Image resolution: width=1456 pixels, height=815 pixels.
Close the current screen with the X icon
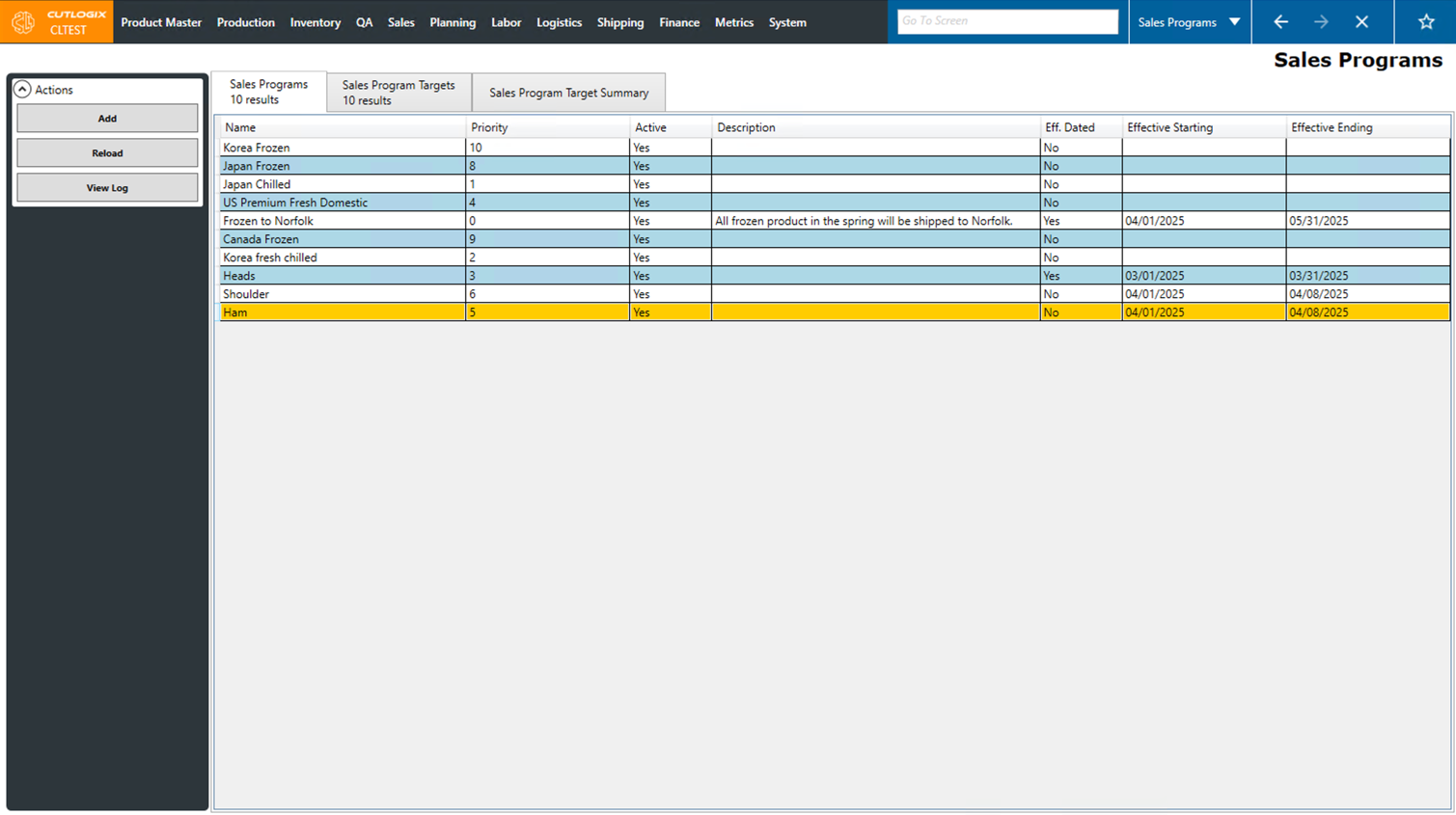(x=1362, y=21)
